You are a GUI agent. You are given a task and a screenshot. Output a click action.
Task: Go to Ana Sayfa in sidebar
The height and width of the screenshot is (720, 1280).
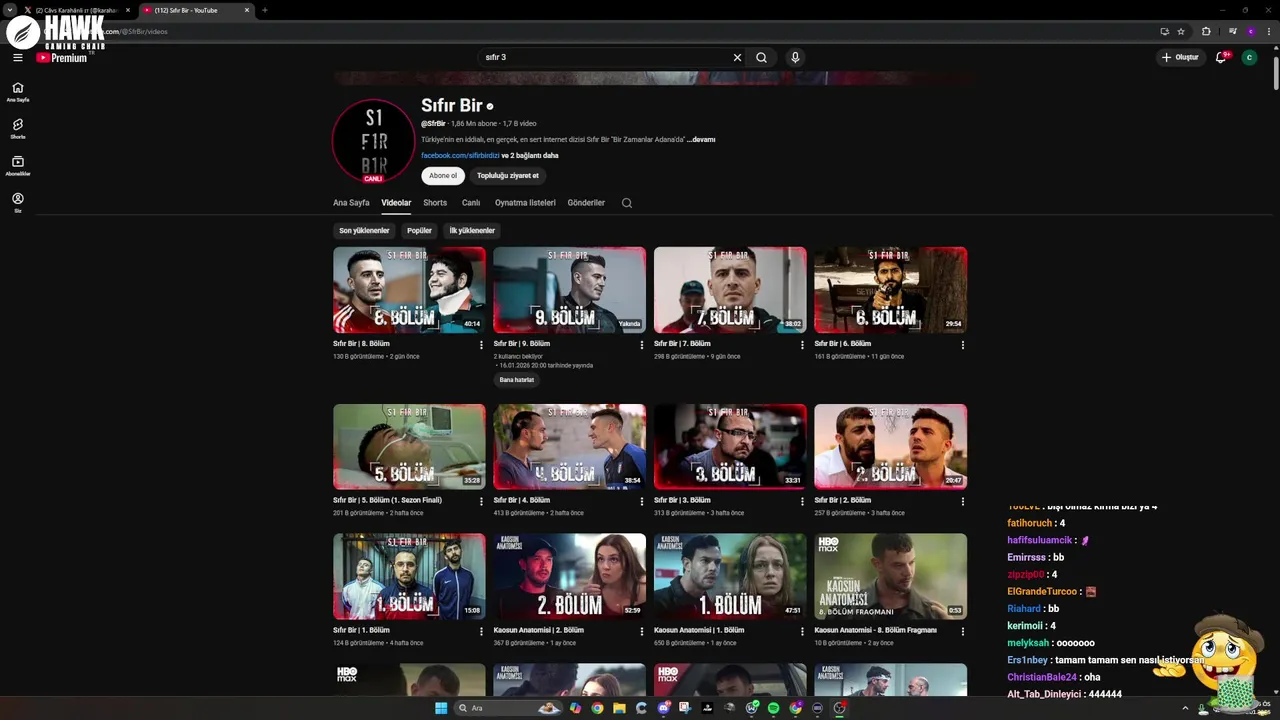click(x=17, y=92)
